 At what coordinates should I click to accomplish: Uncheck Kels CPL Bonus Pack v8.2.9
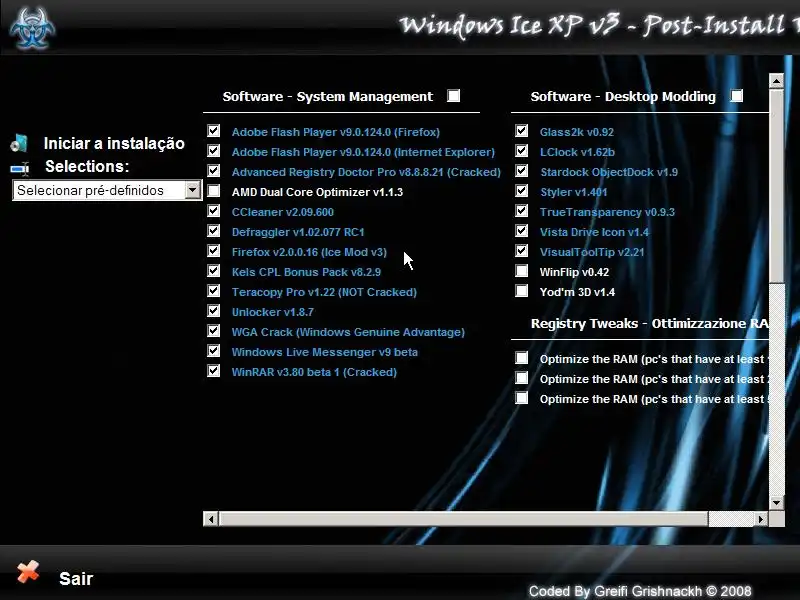(x=214, y=271)
